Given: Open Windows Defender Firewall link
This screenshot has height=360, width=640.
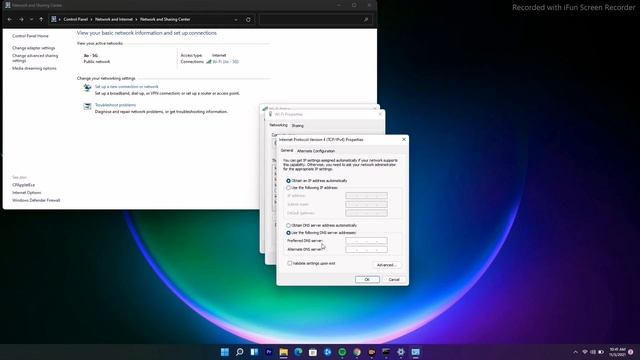Looking at the screenshot, I should click(x=36, y=200).
